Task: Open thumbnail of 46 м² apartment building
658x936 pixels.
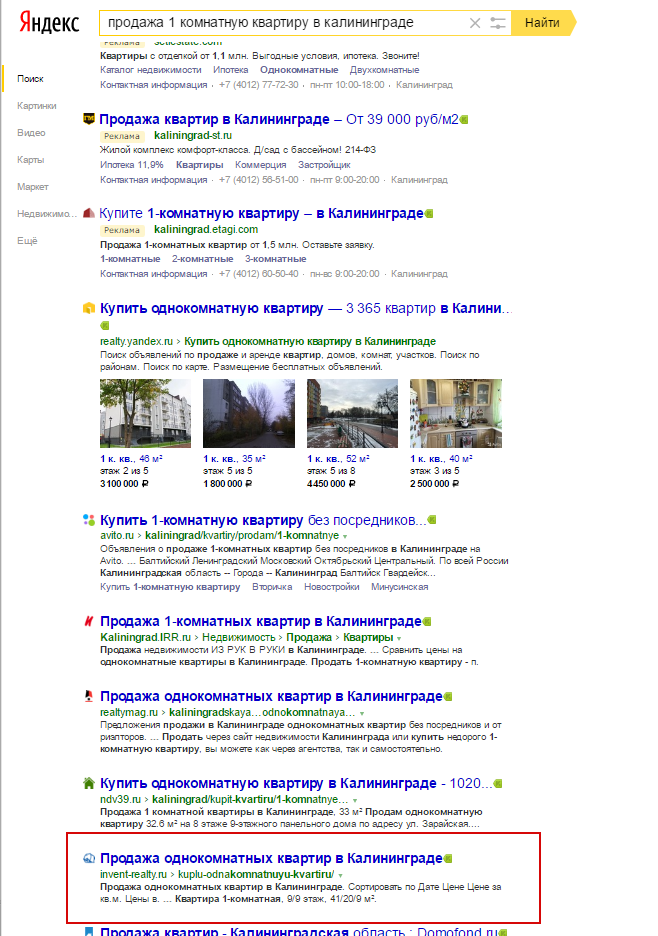Action: point(146,413)
